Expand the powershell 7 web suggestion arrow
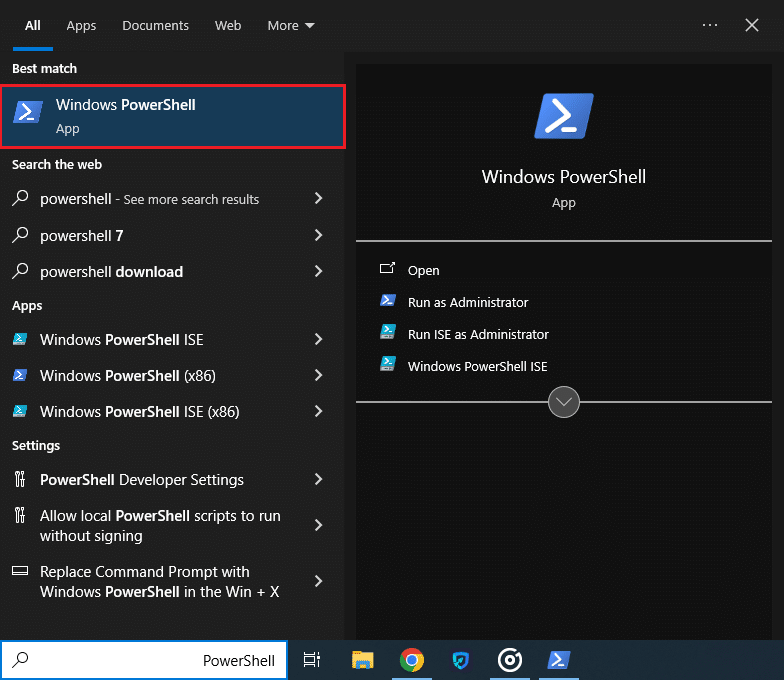 [318, 236]
